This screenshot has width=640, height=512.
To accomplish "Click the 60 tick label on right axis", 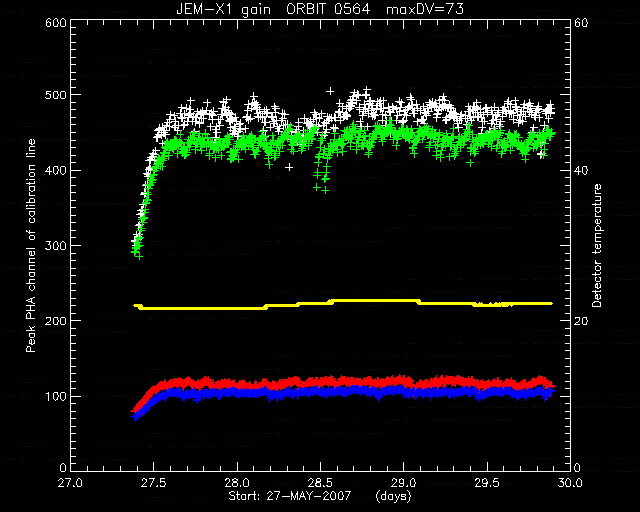I will click(x=582, y=23).
